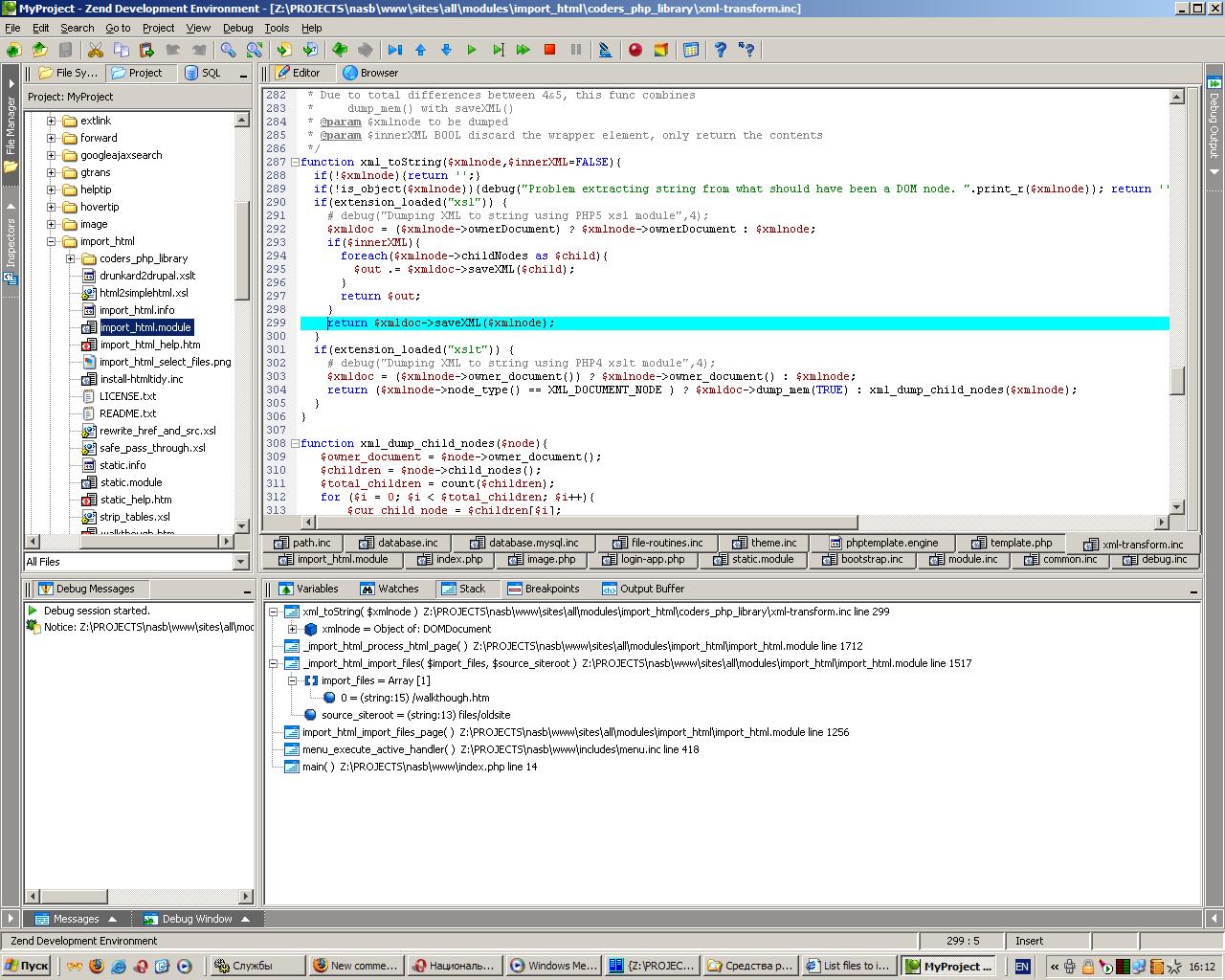Click the Step Into down-arrow icon
Viewport: 1225px width, 980px height.
click(446, 50)
